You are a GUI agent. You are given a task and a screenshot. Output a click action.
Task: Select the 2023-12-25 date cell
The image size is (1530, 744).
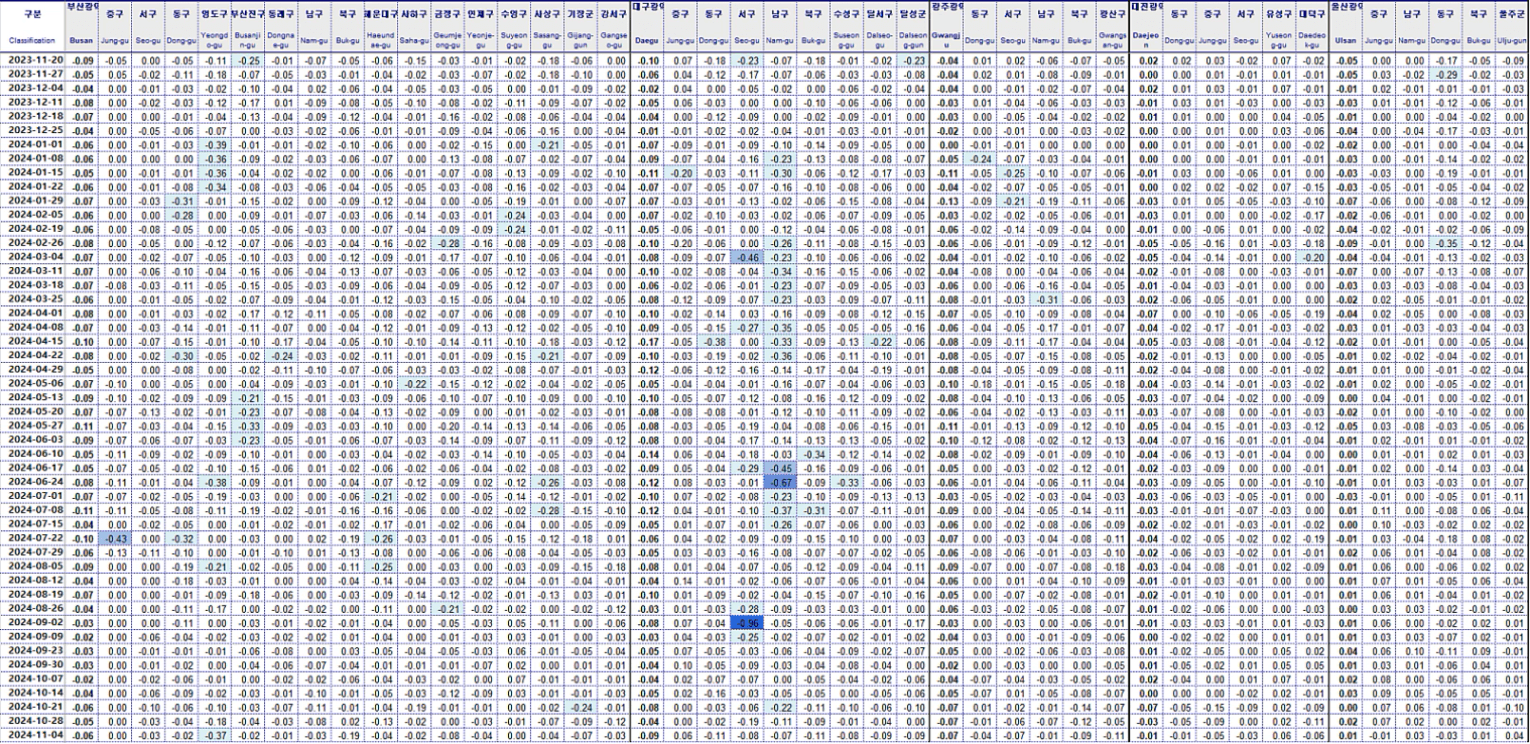coord(32,130)
